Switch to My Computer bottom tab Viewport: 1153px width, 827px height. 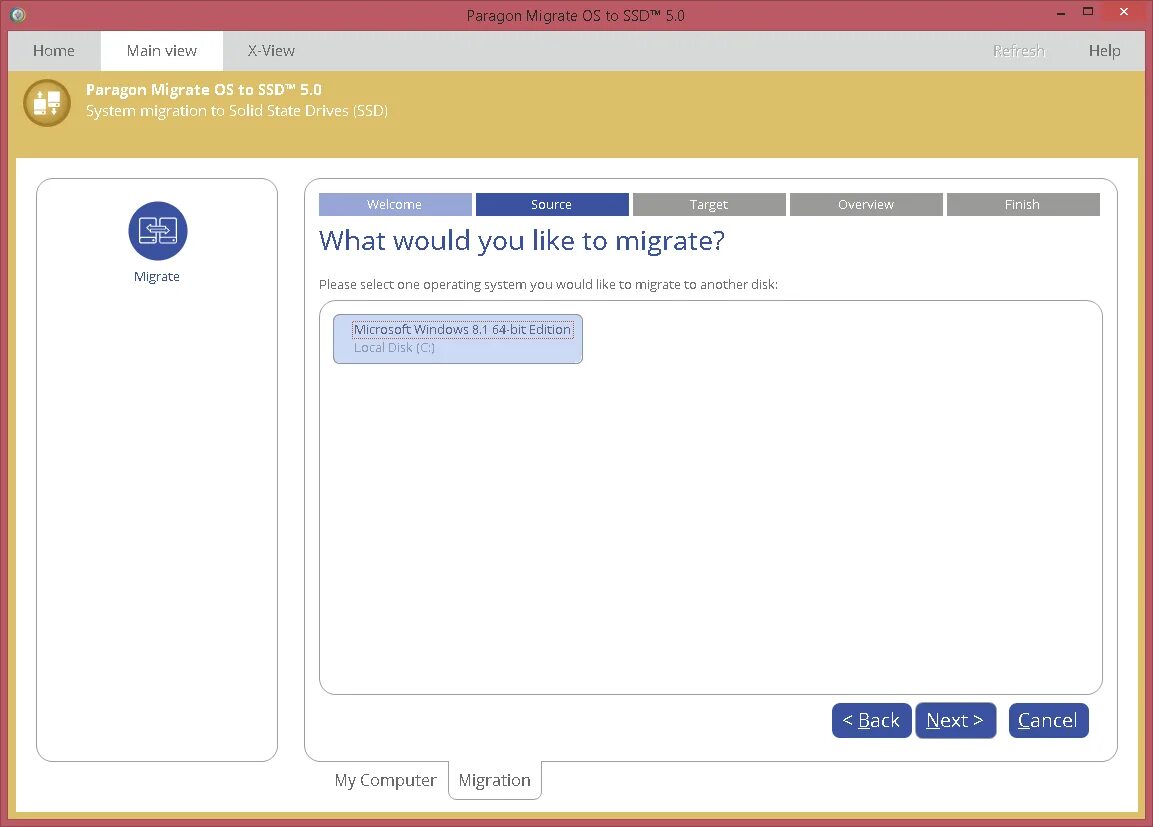[x=385, y=780]
